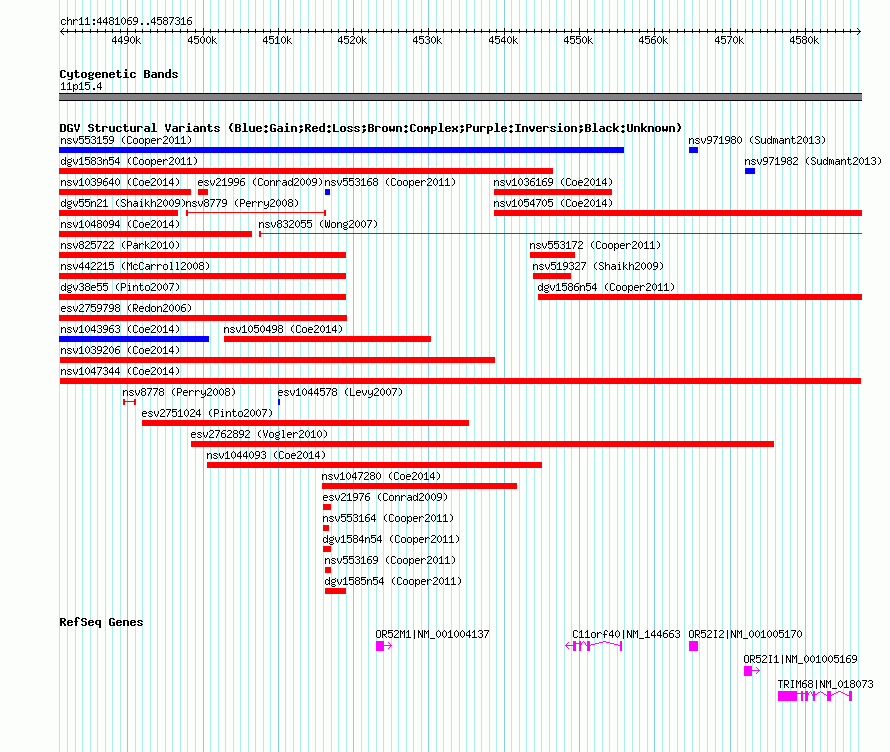Select the small nsv8778 (Perry2008) interval marker
The height and width of the screenshot is (752, 890).
tap(129, 402)
